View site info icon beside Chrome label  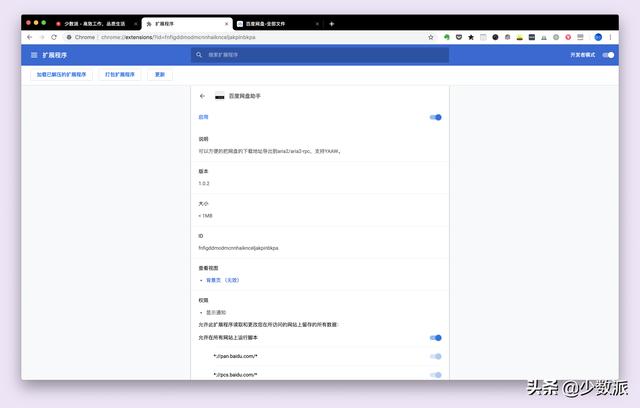pyautogui.click(x=69, y=37)
